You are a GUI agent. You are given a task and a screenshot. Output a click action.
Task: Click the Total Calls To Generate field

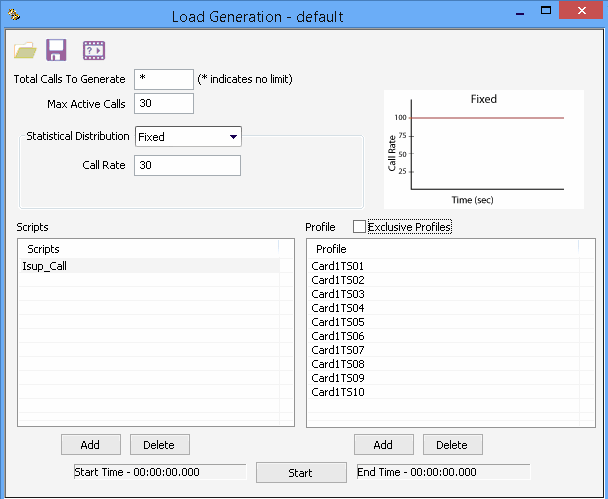coord(164,79)
